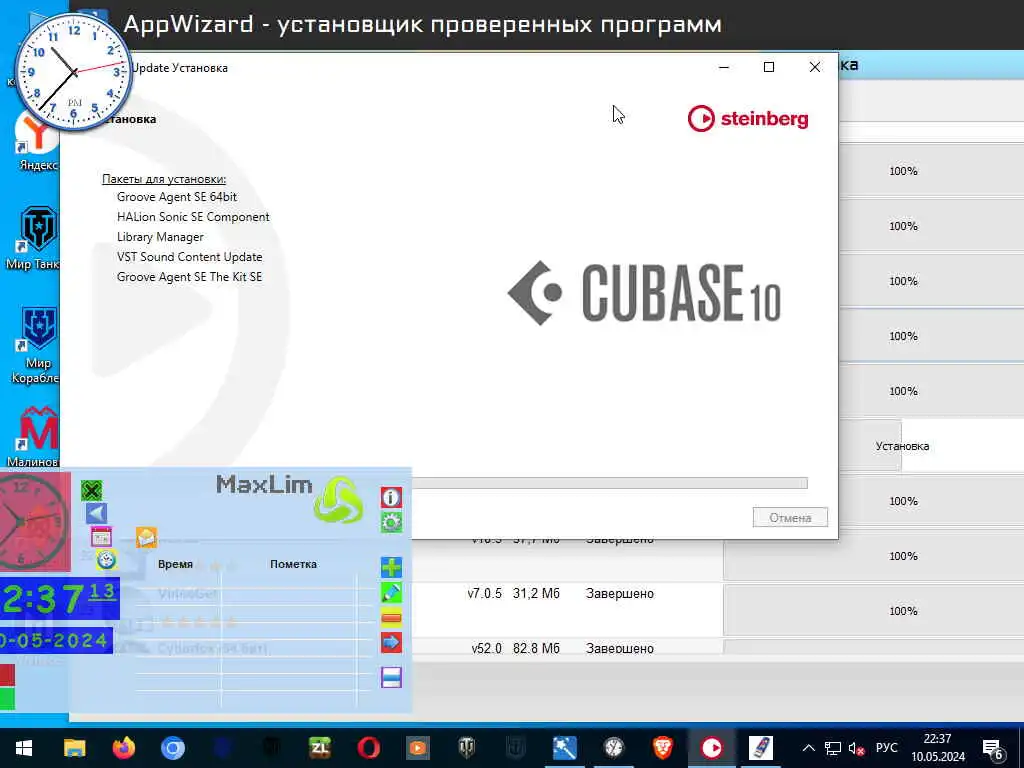Select Groove Agent SE The Kit SE text
Image resolution: width=1024 pixels, height=768 pixels.
pos(189,277)
